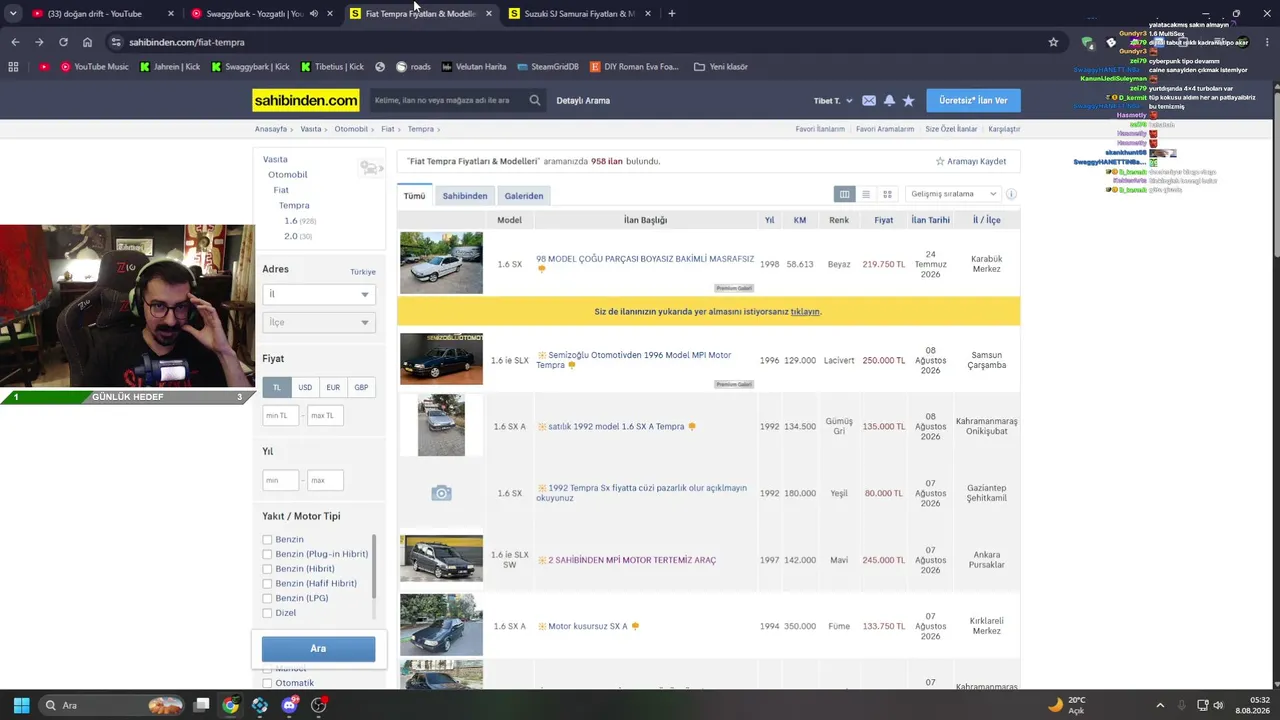Click the blue Ara search button
Screen dimensions: 1280x720
point(318,649)
